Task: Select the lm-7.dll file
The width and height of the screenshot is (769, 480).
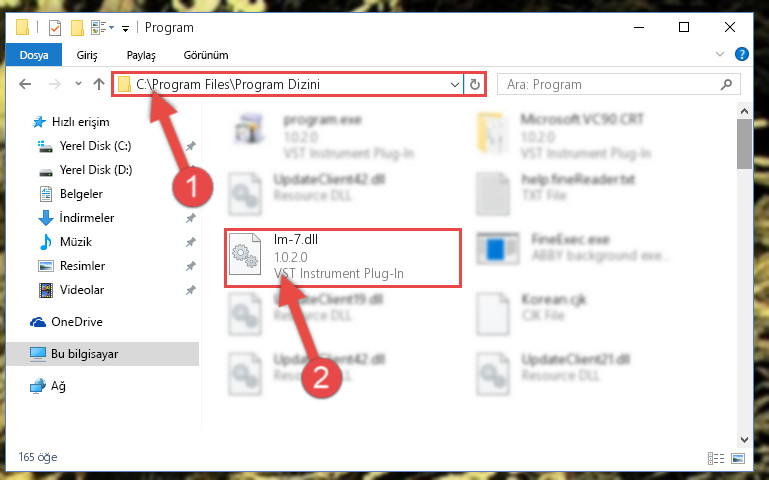Action: pos(343,257)
